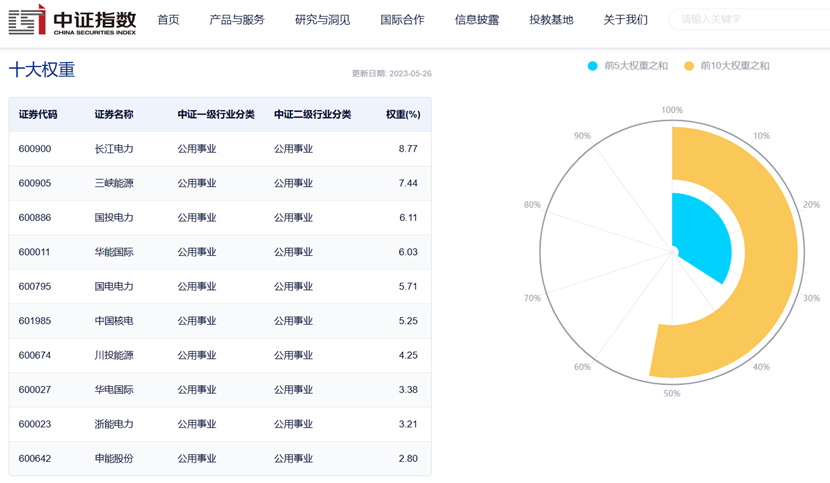Select stock code 600674
Image resolution: width=830 pixels, height=483 pixels.
pyautogui.click(x=35, y=355)
